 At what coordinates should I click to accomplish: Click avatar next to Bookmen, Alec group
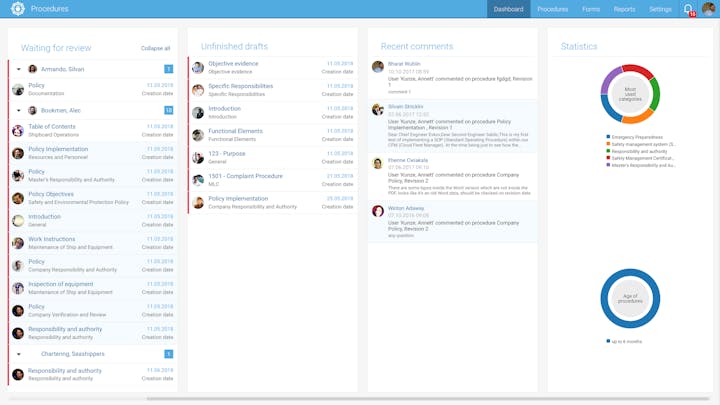33,110
